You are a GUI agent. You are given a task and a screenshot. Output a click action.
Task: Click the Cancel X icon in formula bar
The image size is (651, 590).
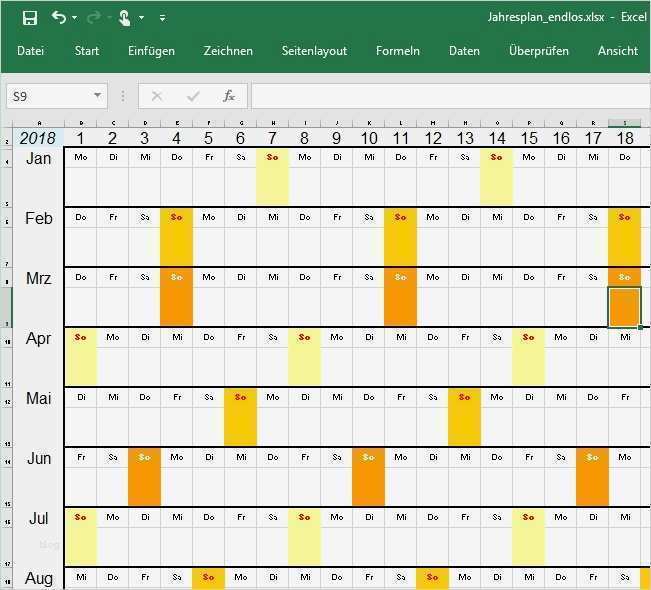coord(157,96)
